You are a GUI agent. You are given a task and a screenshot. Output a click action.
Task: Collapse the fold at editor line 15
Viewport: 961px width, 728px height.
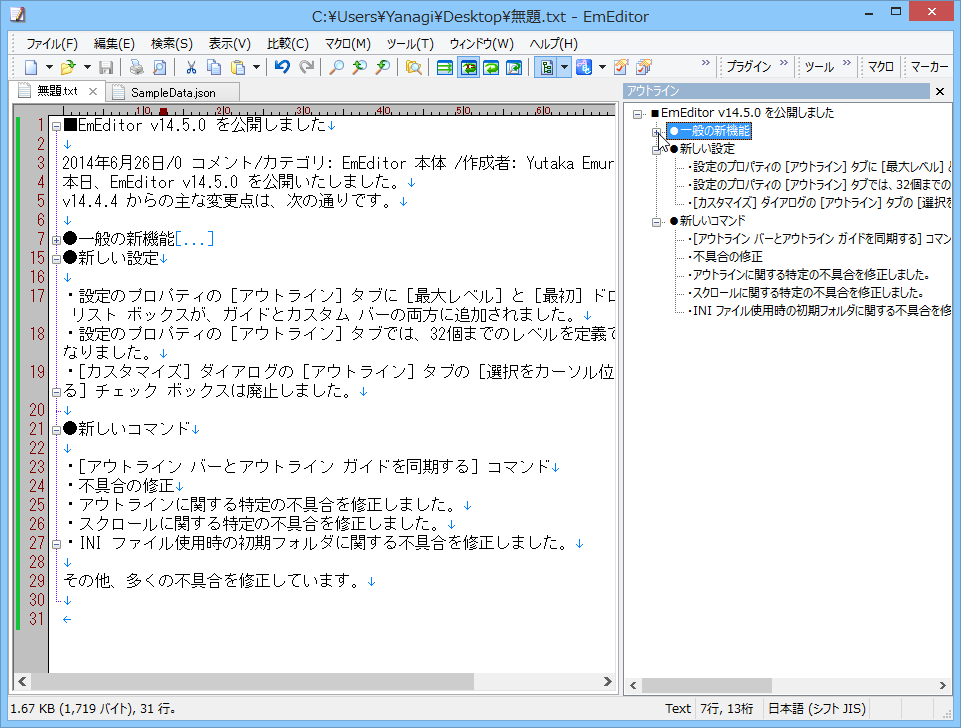[x=56, y=259]
